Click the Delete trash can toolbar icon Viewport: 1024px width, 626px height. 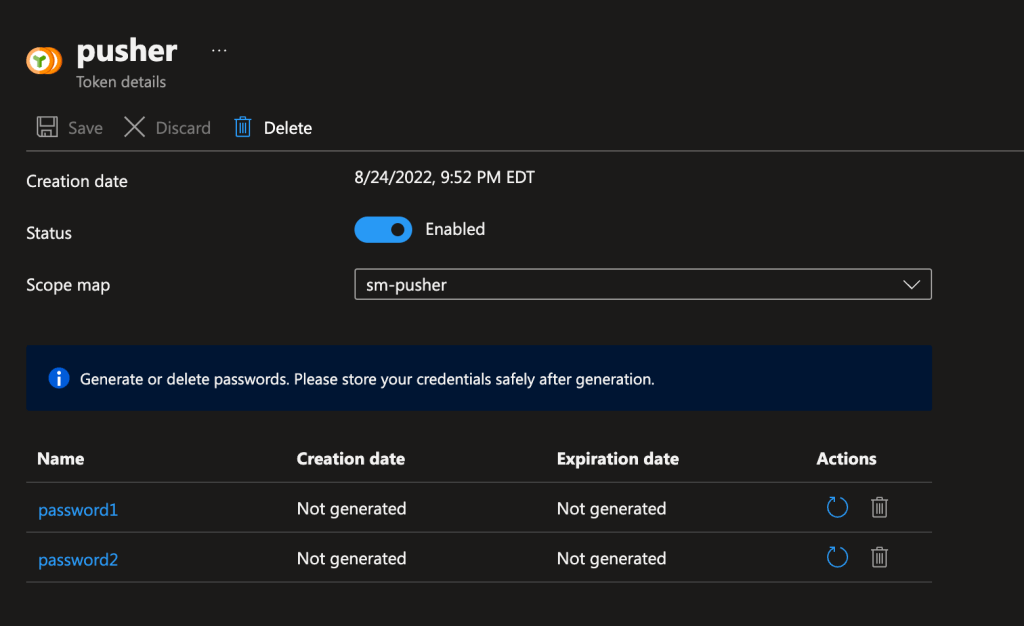click(242, 127)
